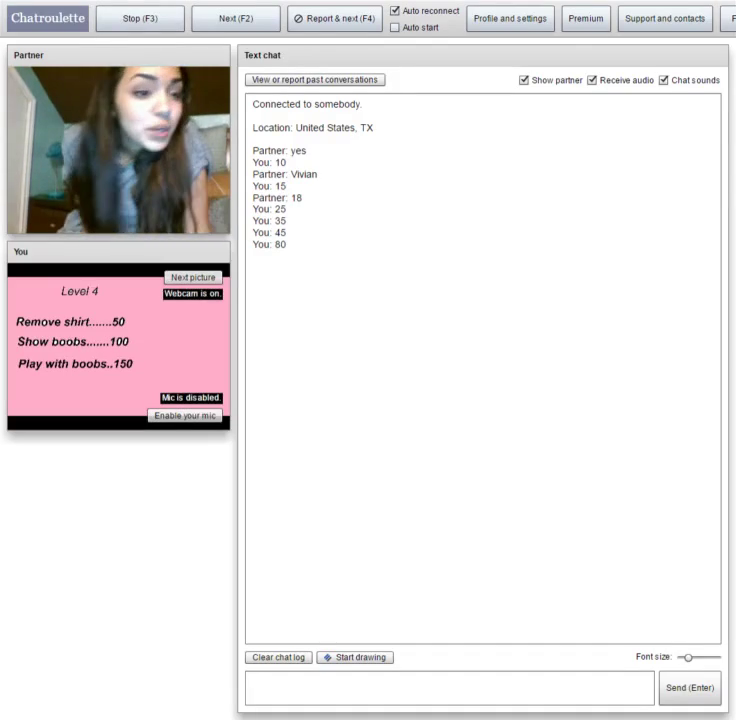Image resolution: width=736 pixels, height=720 pixels.
Task: Open the Premium page
Action: point(586,18)
